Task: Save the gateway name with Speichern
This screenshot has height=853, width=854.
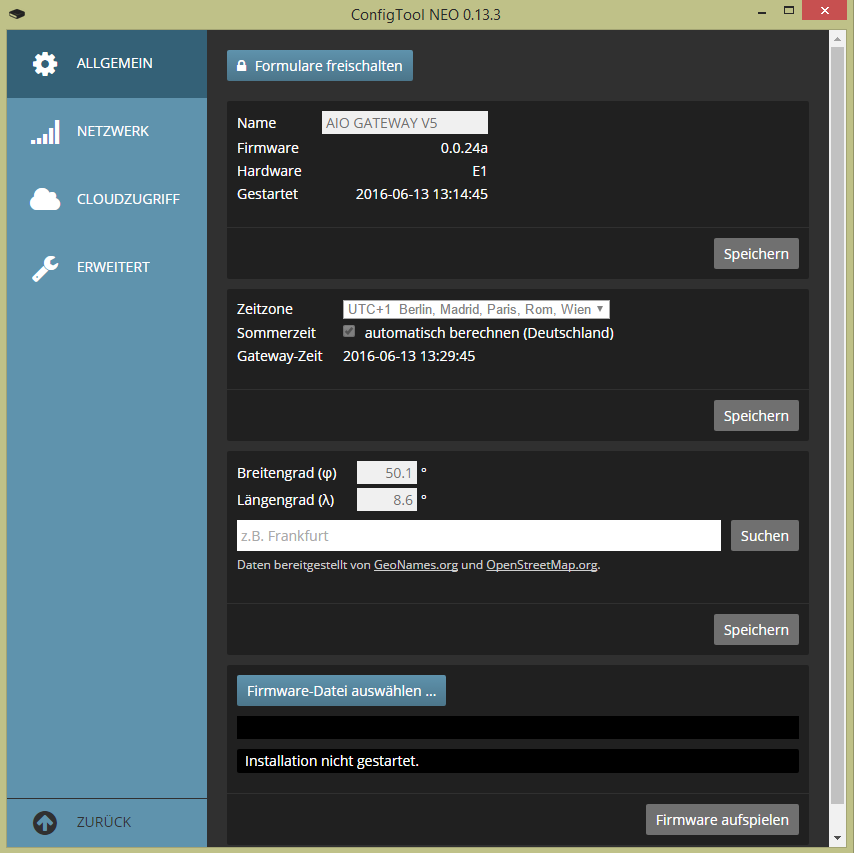Action: click(x=756, y=254)
